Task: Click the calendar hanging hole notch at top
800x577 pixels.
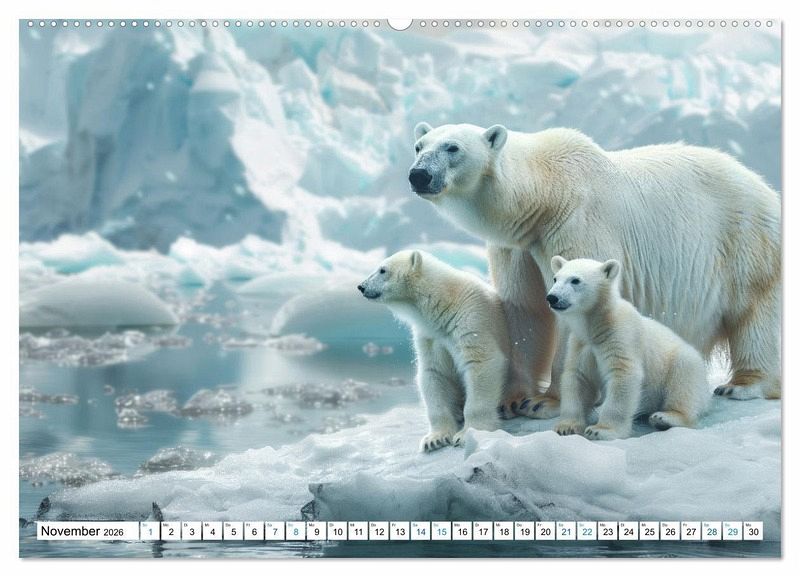Action: [x=400, y=23]
